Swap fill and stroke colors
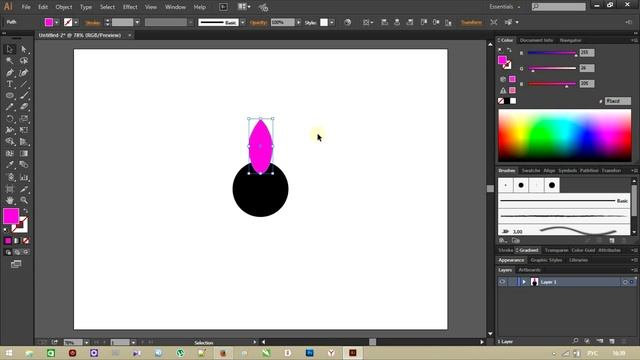The image size is (640, 360). pyautogui.click(x=26, y=211)
